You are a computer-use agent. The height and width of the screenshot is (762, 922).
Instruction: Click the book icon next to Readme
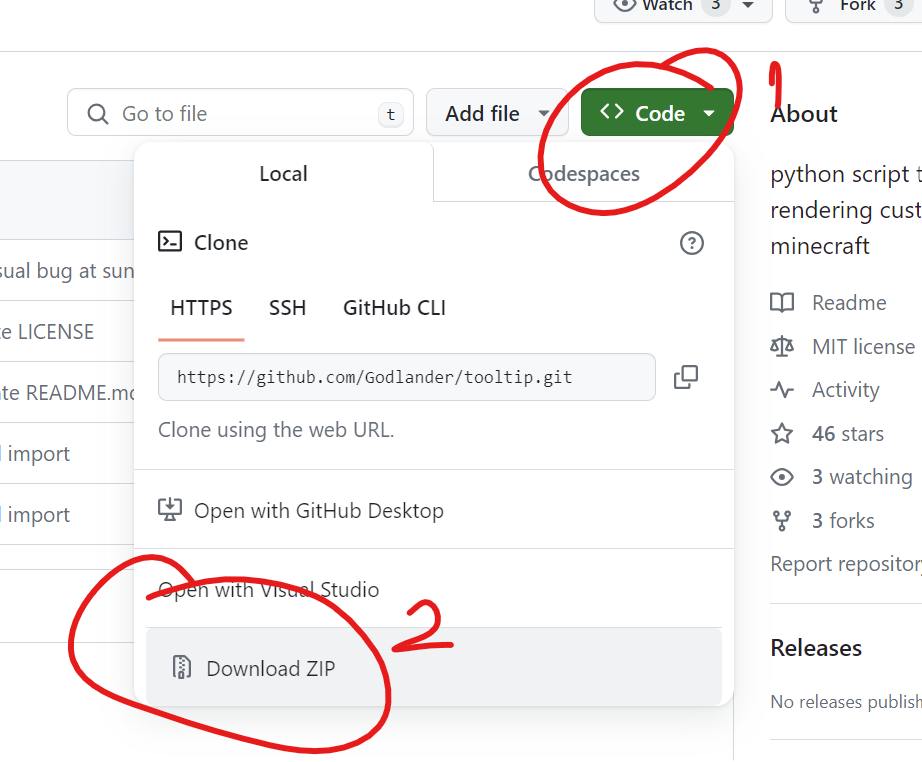782,303
